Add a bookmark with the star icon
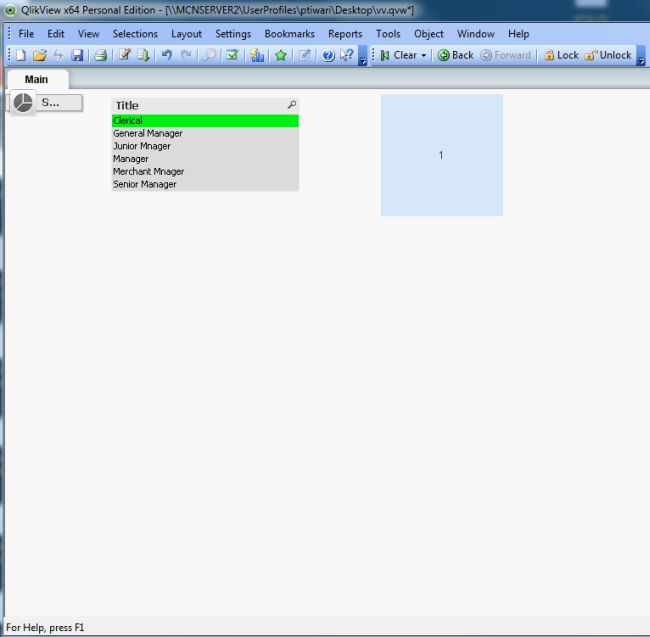The image size is (650, 637). click(x=281, y=55)
